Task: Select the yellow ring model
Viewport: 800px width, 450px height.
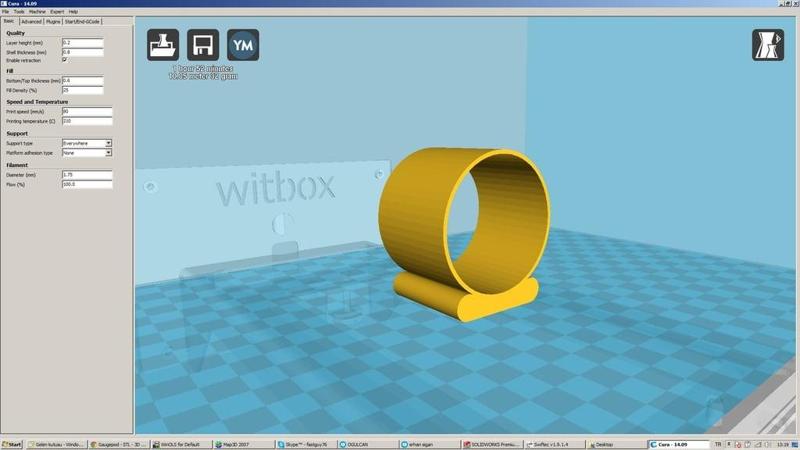Action: [x=462, y=235]
